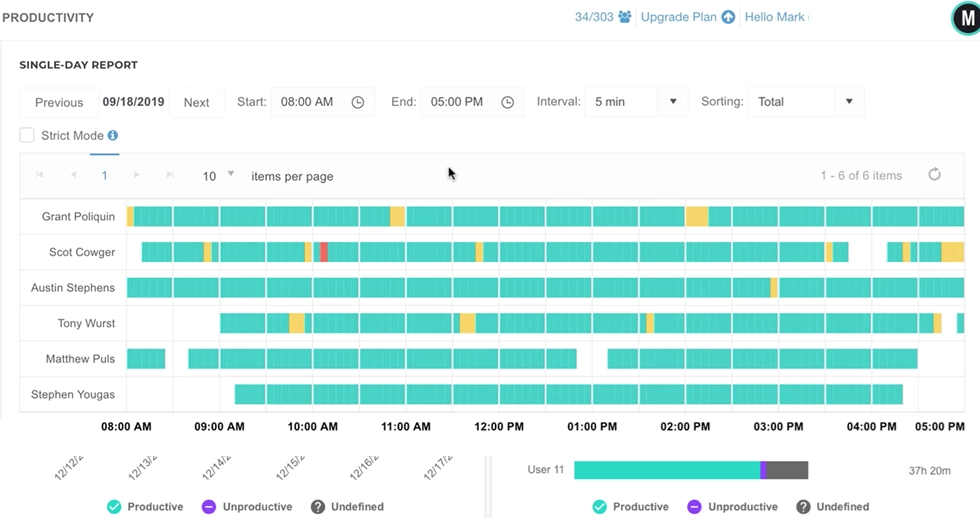Enable the Strict Mode checkbox
Image resolution: width=980 pixels, height=518 pixels.
click(x=27, y=135)
